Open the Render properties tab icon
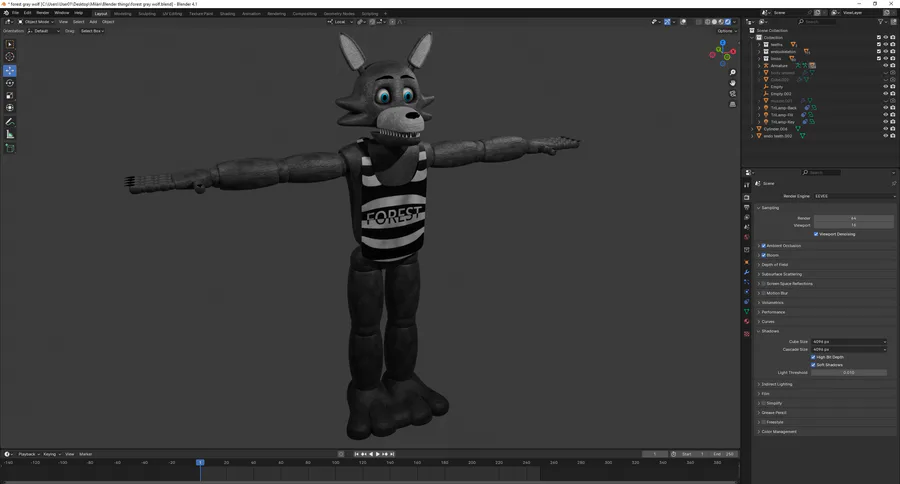 coord(747,197)
